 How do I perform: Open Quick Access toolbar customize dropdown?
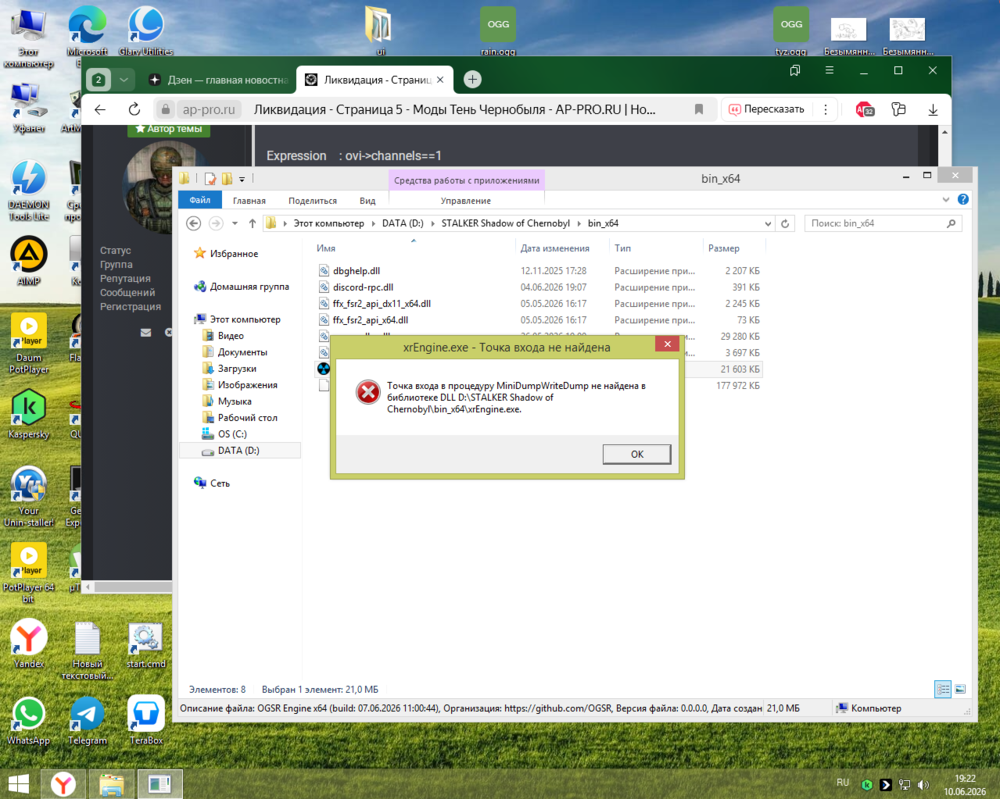242,179
